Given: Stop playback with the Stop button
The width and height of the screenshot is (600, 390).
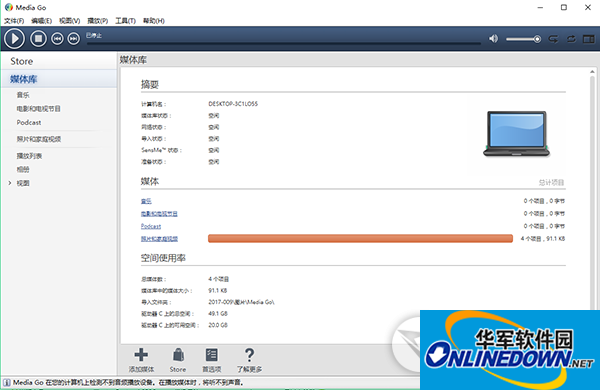Looking at the screenshot, I should 38,39.
